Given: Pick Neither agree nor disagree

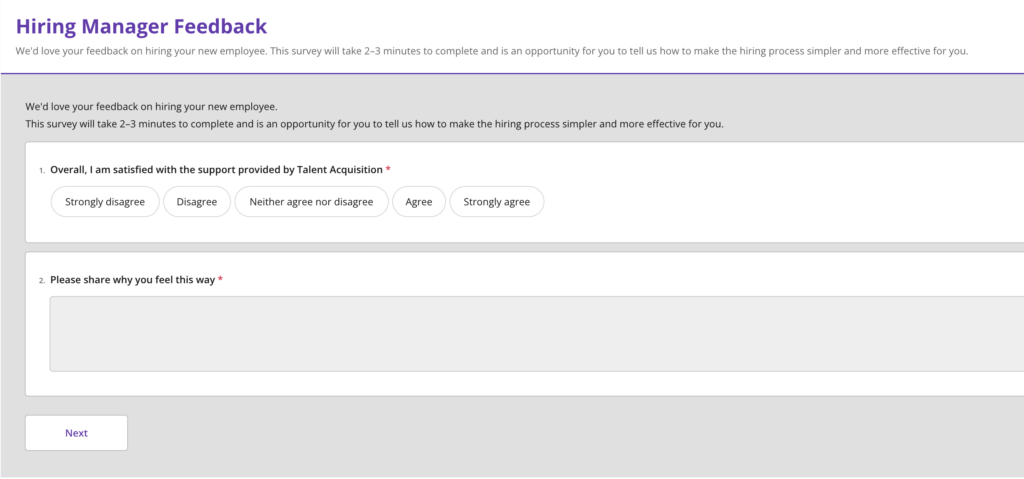Looking at the screenshot, I should tap(311, 202).
